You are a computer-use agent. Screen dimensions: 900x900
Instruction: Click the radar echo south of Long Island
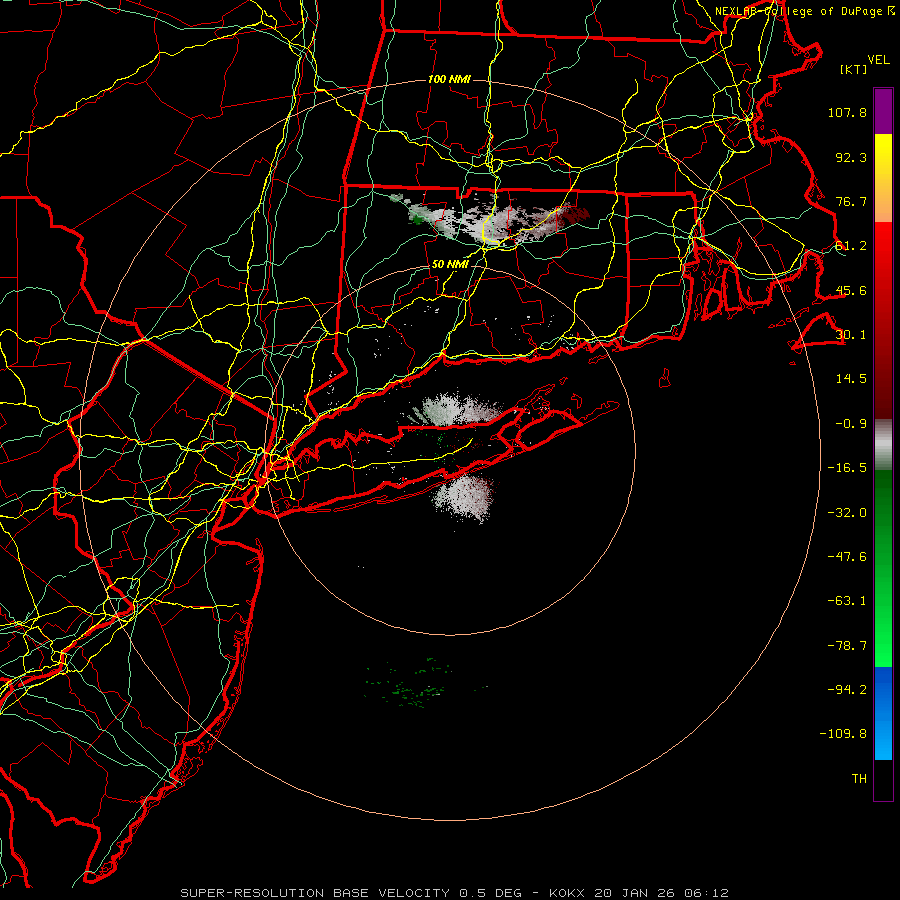[x=463, y=498]
